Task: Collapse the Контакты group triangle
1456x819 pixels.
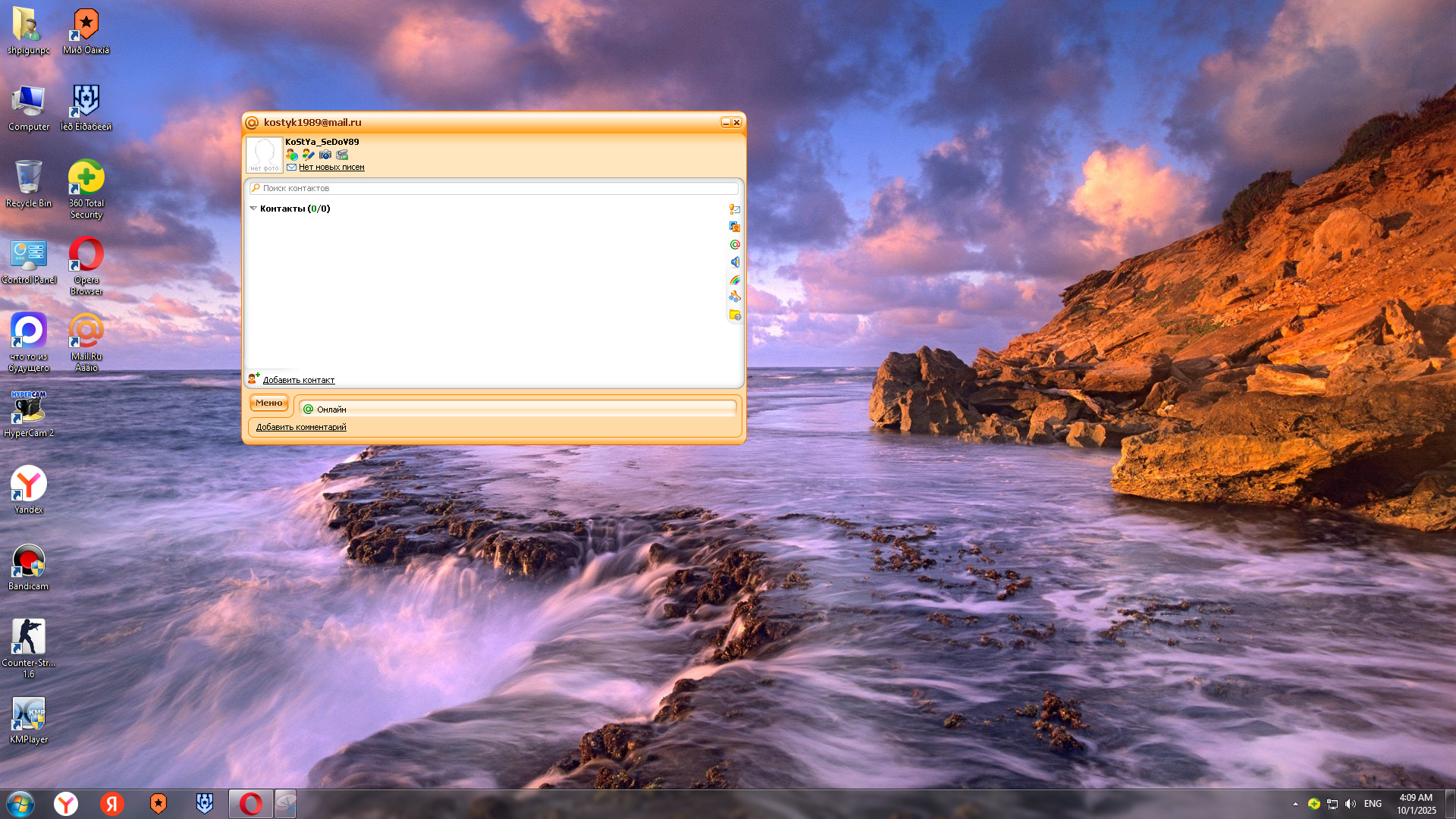Action: pos(253,209)
